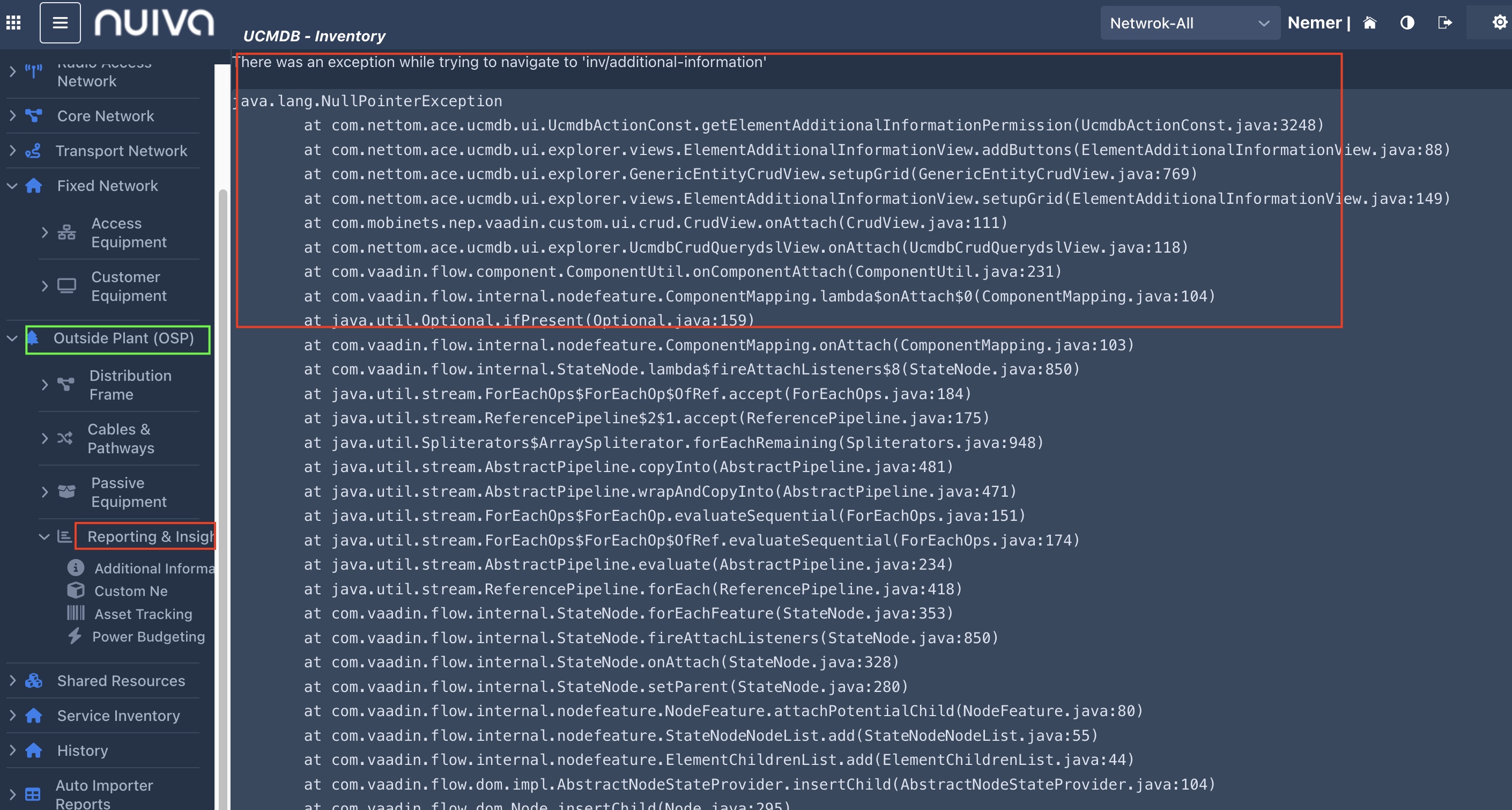Open the Netwrok-All dropdown
The width and height of the screenshot is (1512, 810).
coord(1189,24)
